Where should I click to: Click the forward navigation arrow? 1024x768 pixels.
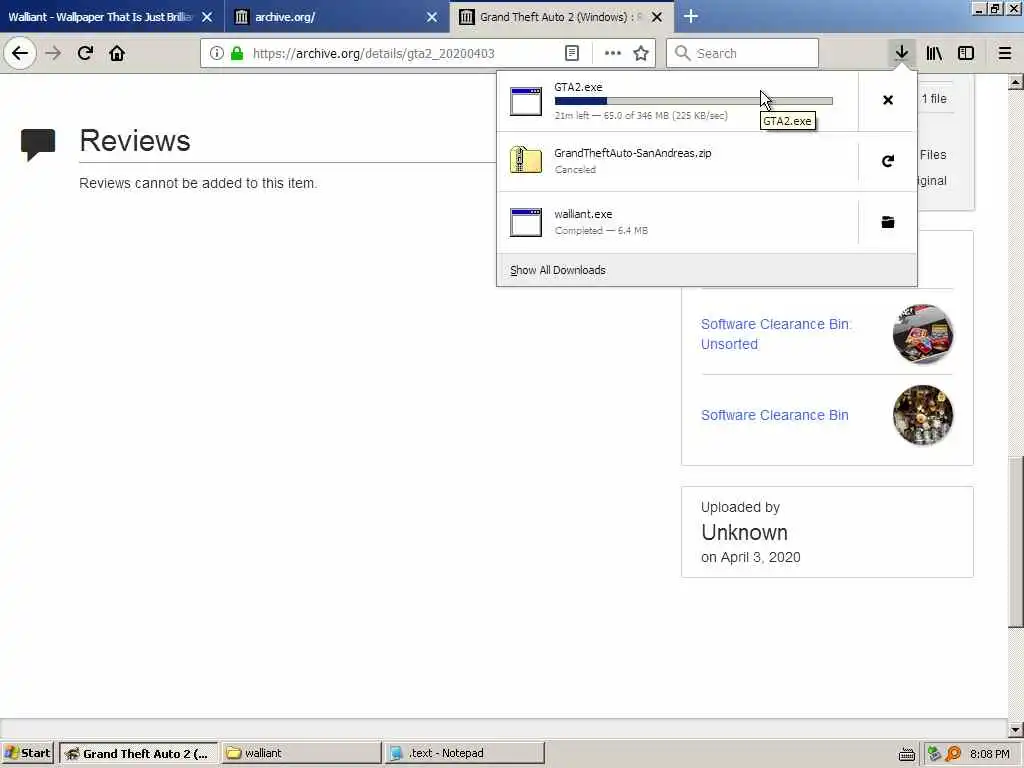coord(53,53)
